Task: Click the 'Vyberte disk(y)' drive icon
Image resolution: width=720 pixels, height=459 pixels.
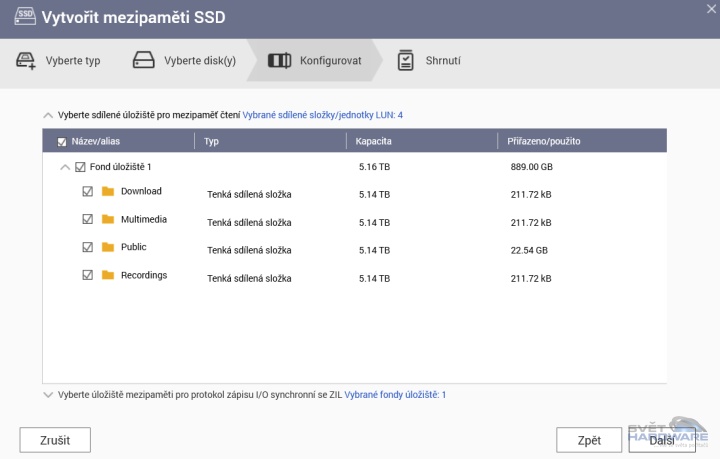Action: point(145,61)
